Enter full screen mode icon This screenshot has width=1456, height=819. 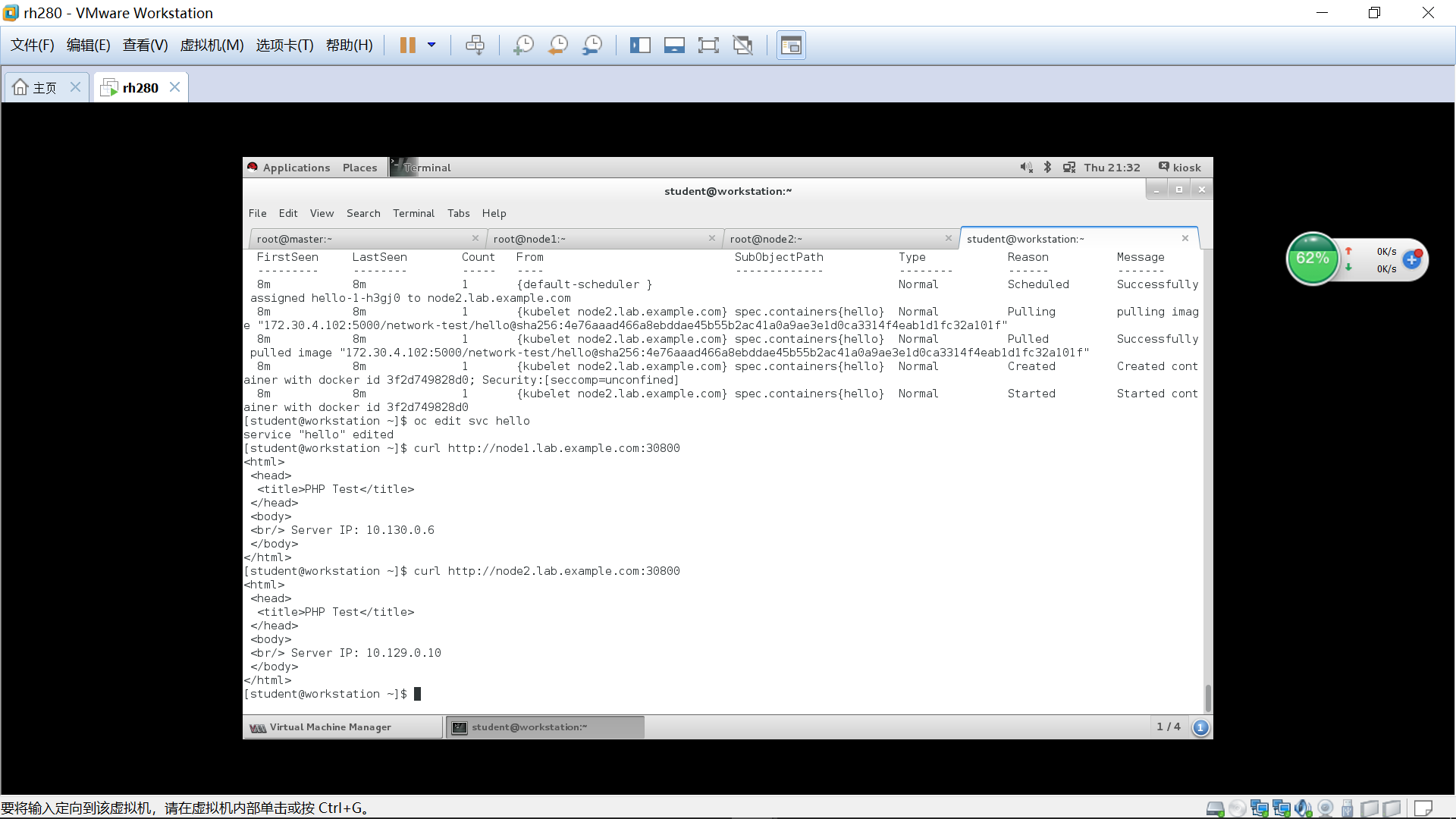[708, 45]
